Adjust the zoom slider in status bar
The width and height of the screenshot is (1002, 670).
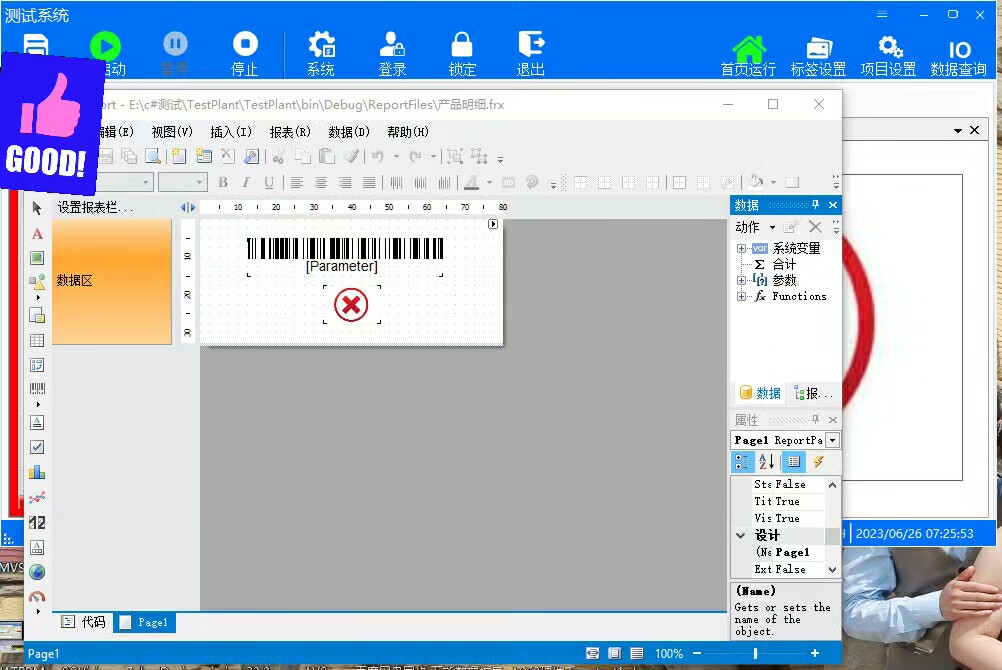point(755,653)
